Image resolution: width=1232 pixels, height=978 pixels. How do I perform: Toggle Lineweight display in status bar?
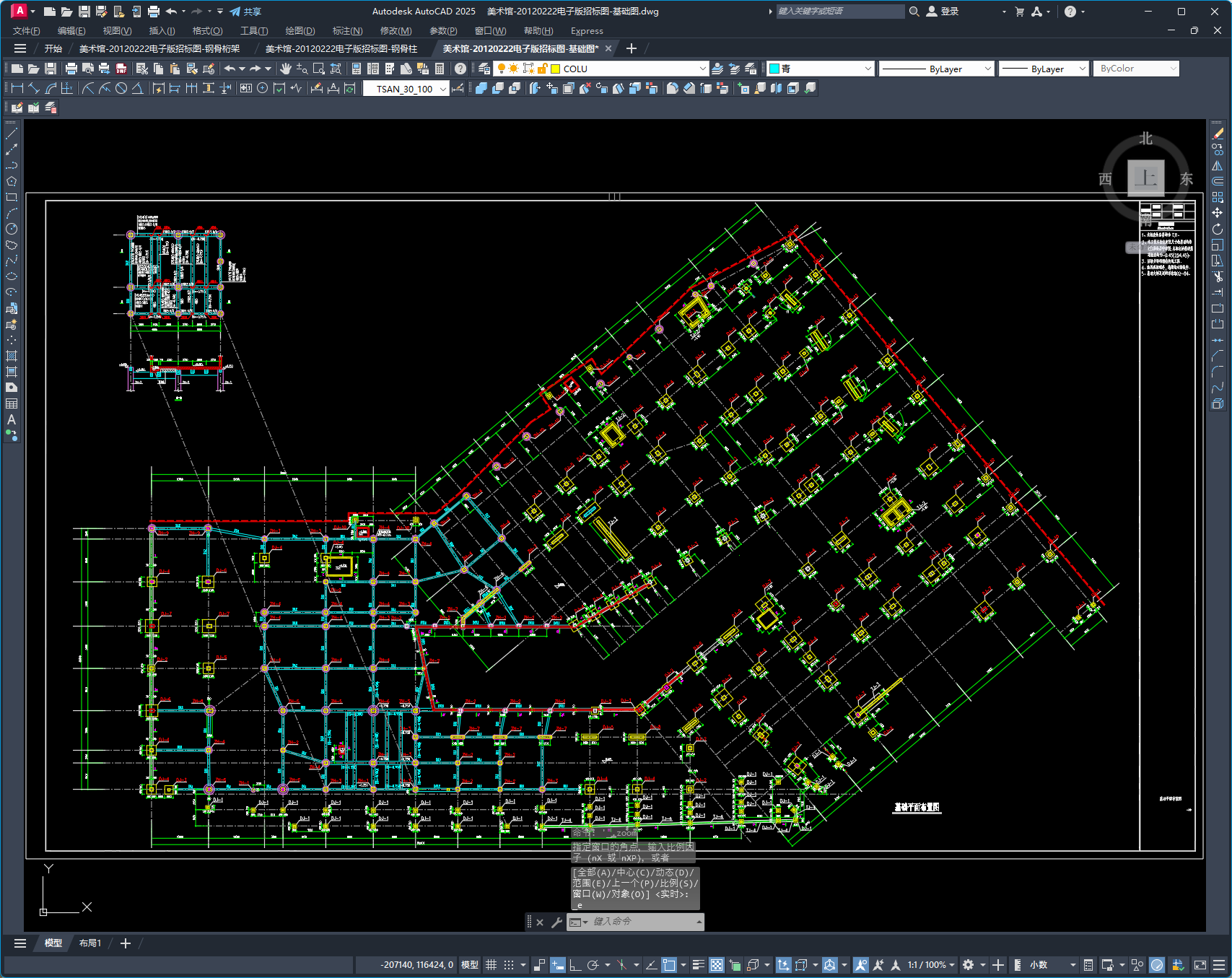click(x=698, y=965)
